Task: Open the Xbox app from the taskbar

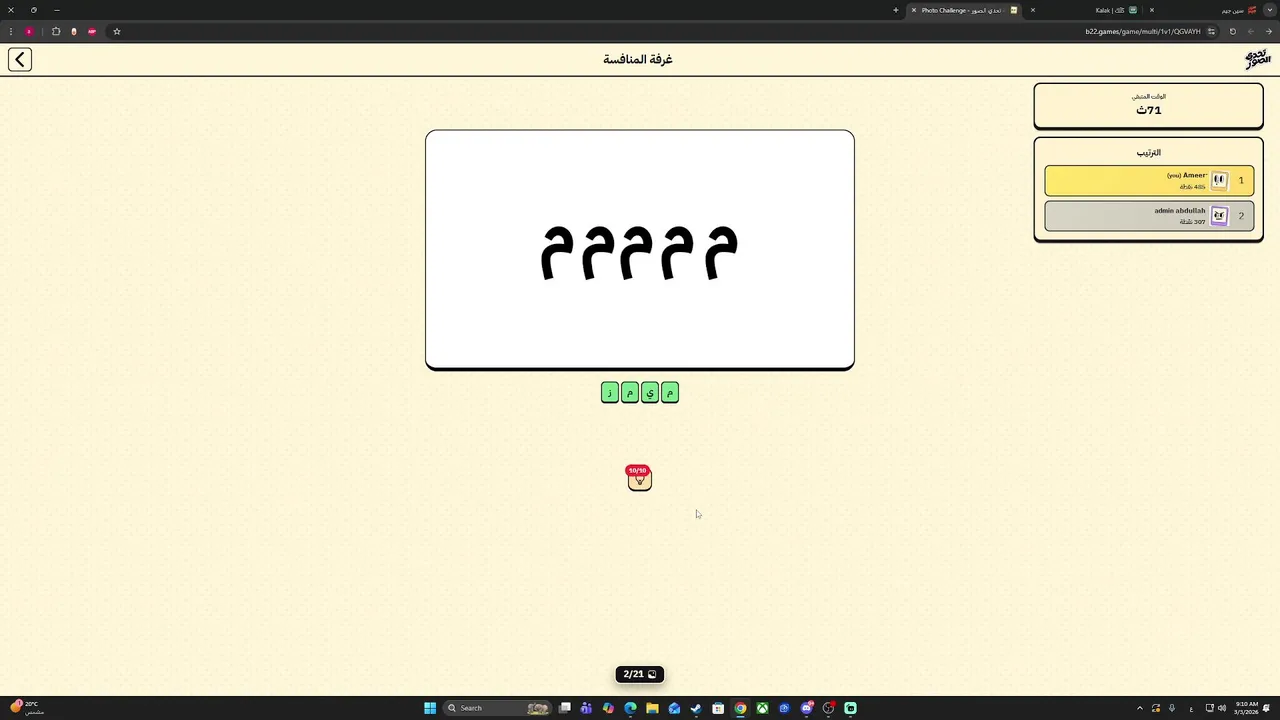Action: coord(762,708)
